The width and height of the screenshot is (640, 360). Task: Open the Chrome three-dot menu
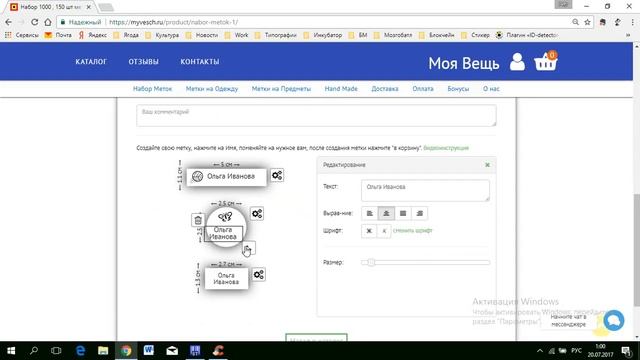tap(633, 22)
